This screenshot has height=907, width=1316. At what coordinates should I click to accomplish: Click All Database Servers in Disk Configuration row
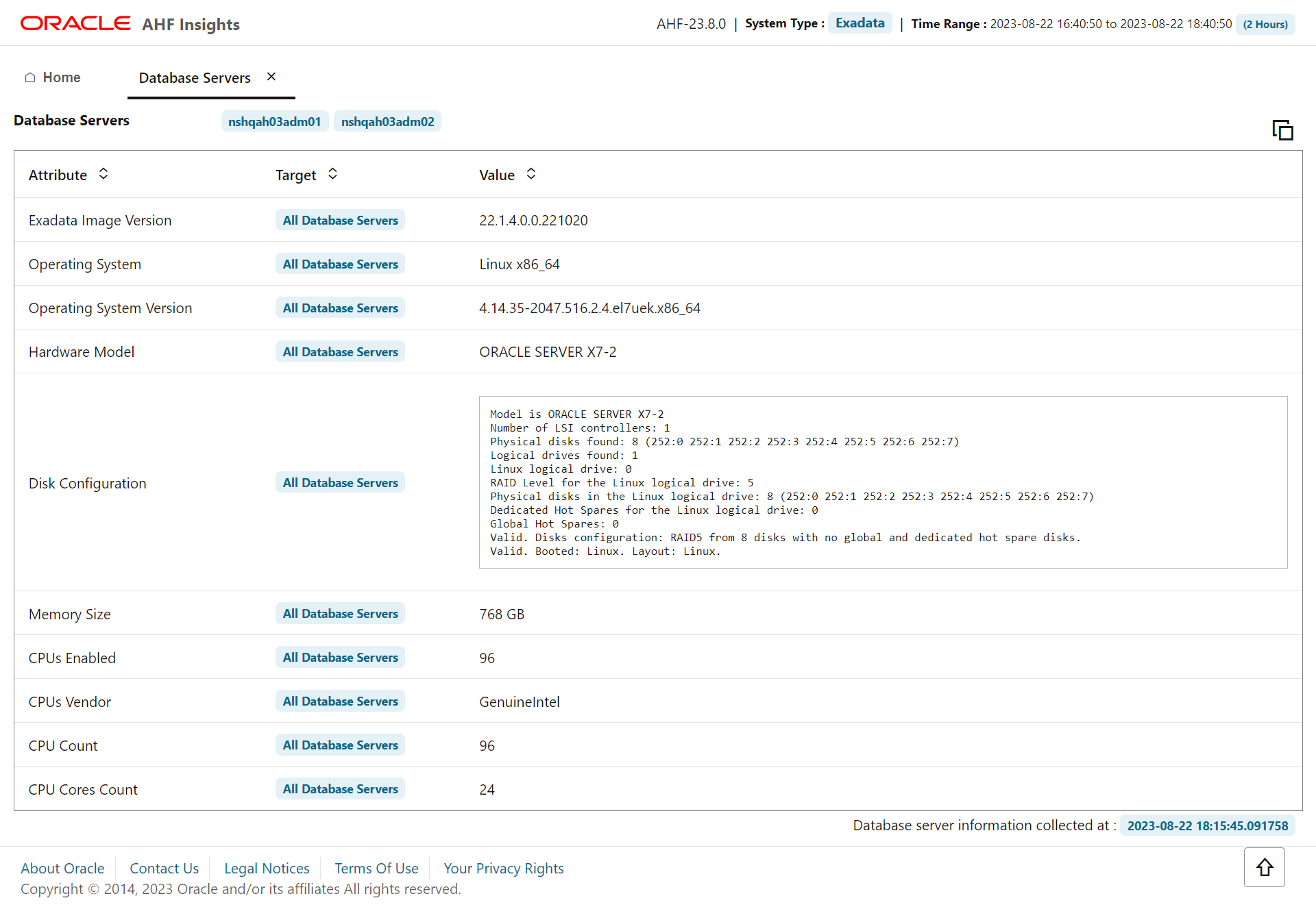tap(341, 482)
